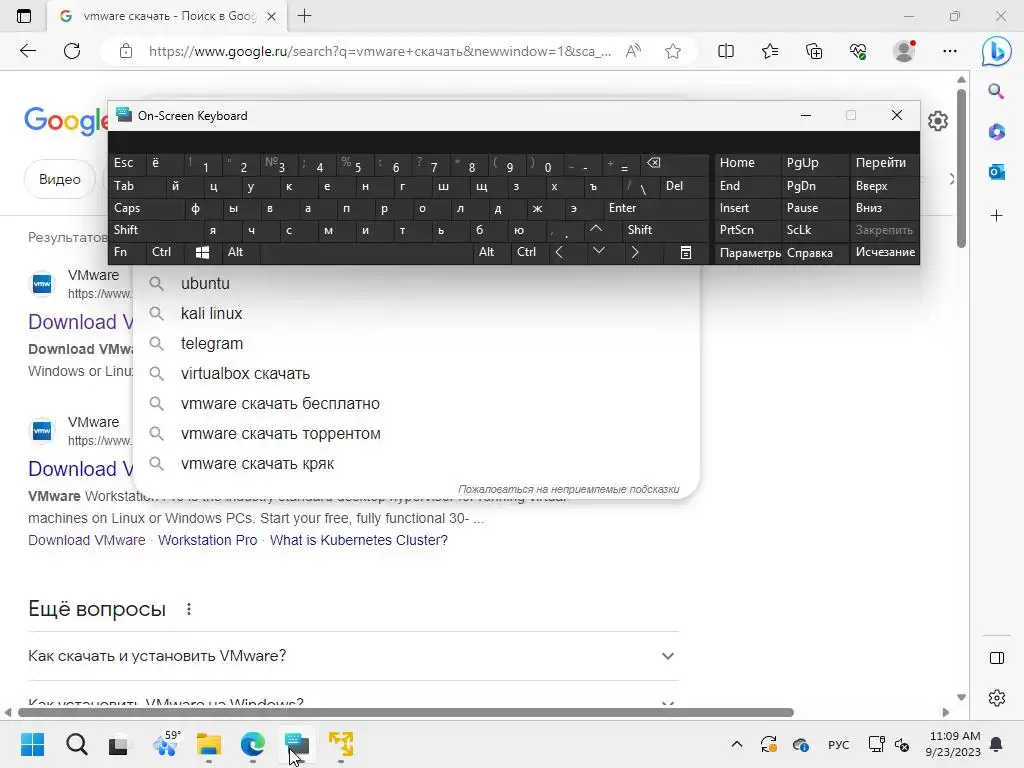
Task: Click the horizontal scrollbar thumb
Action: [406, 712]
